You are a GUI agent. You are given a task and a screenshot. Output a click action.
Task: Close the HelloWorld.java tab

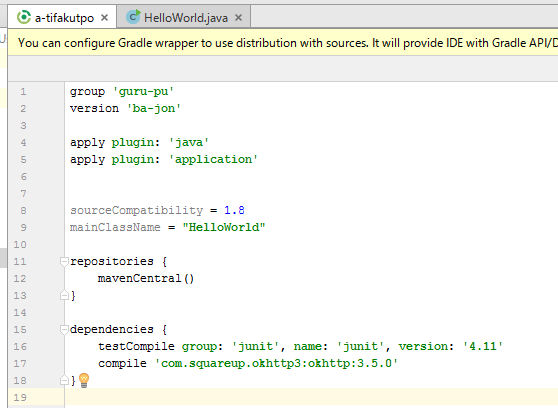pos(238,17)
